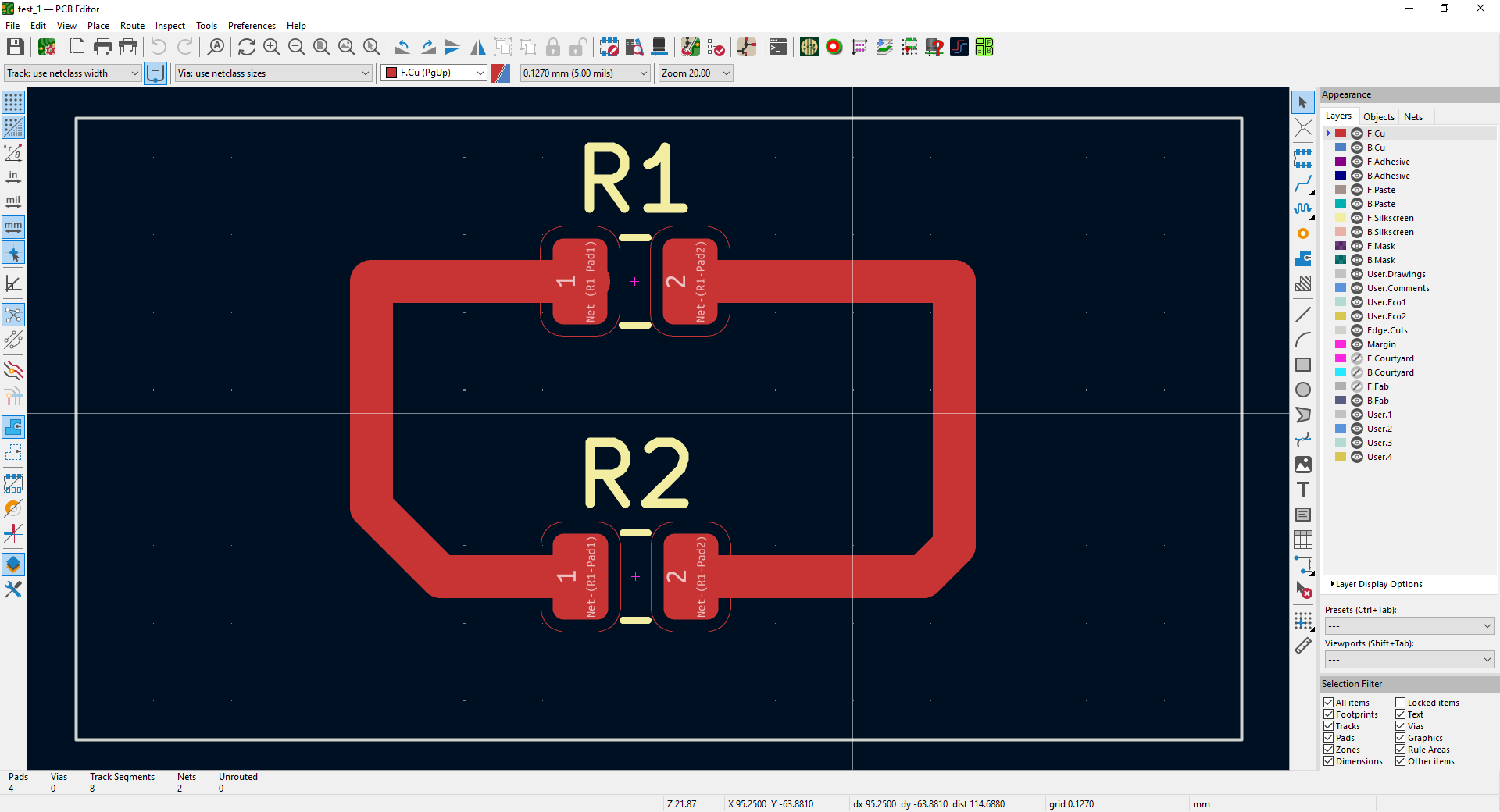This screenshot has width=1500, height=812.
Task: Uncheck Tracks in Selection Filter
Action: tap(1328, 726)
